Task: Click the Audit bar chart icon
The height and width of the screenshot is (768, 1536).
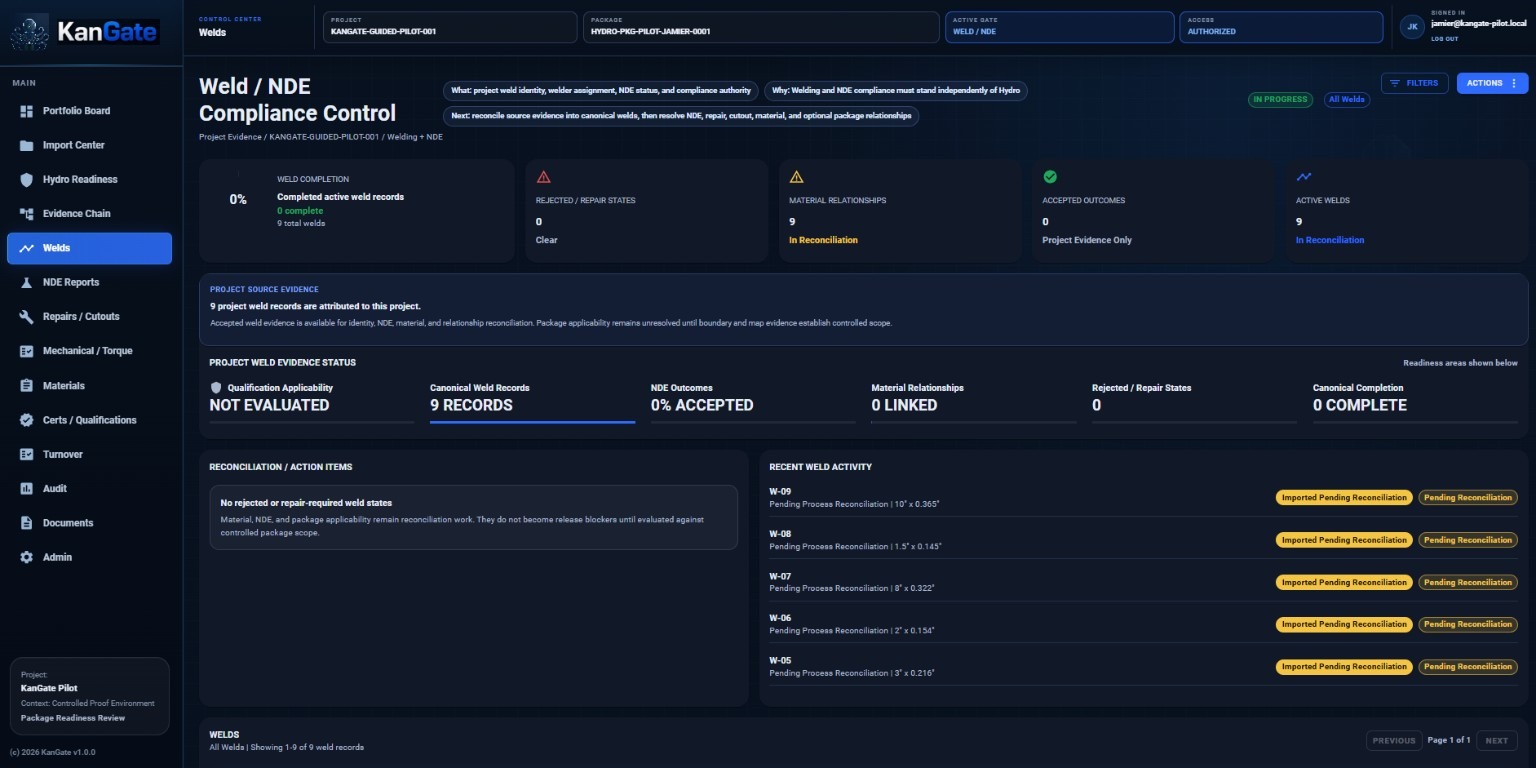Action: tap(27, 489)
